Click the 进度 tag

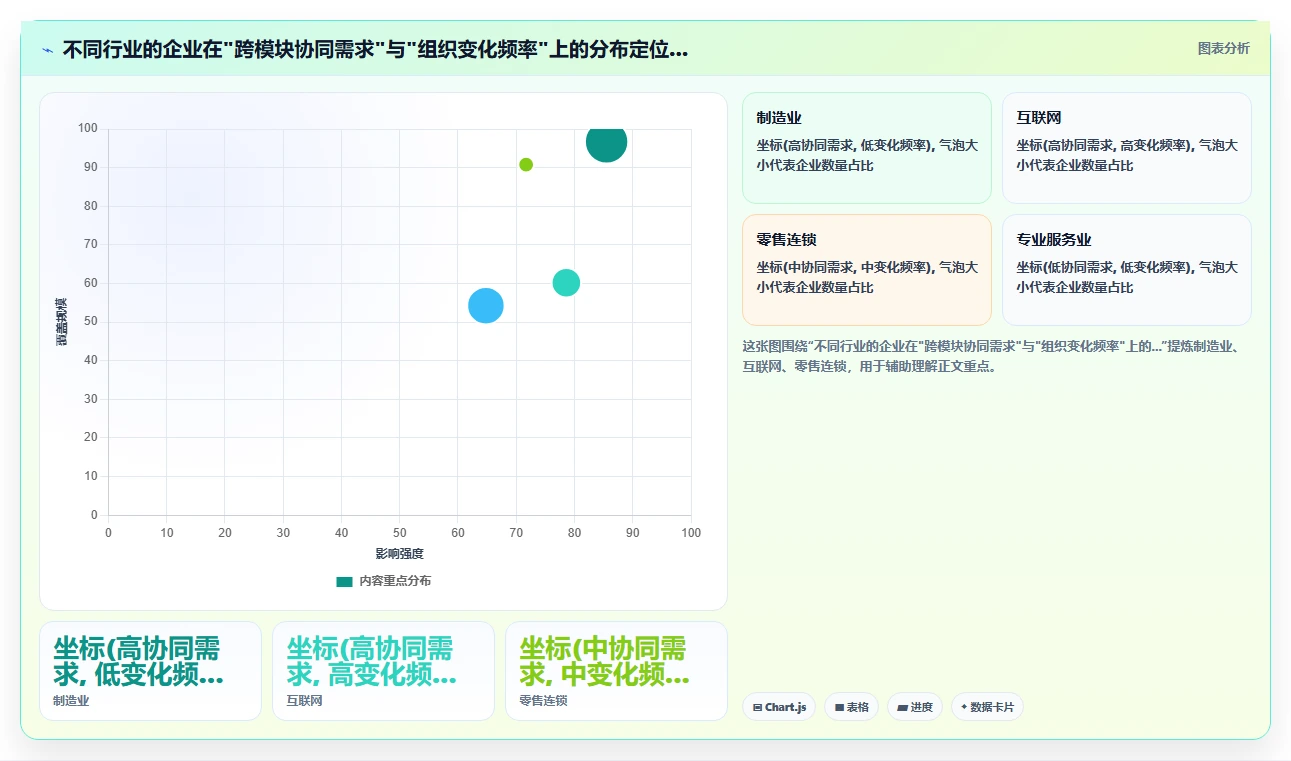pyautogui.click(x=915, y=707)
